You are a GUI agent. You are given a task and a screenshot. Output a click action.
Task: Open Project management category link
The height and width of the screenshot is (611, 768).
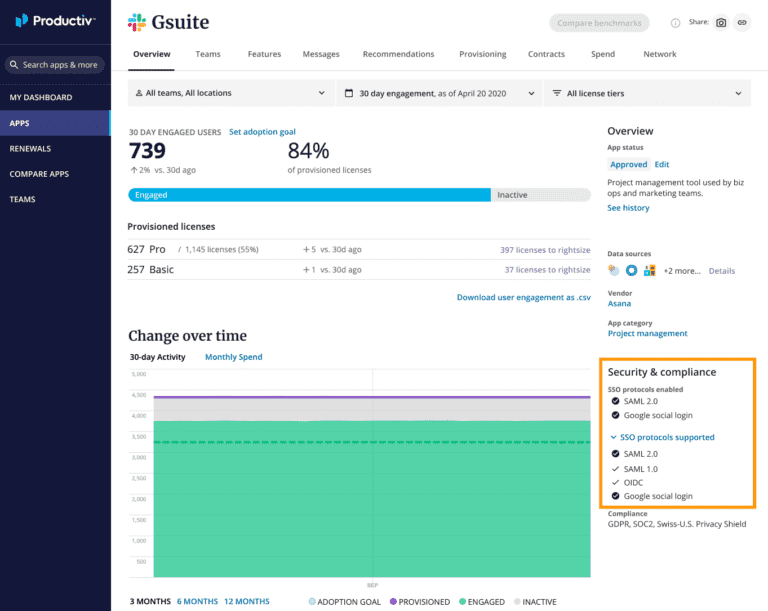[648, 333]
